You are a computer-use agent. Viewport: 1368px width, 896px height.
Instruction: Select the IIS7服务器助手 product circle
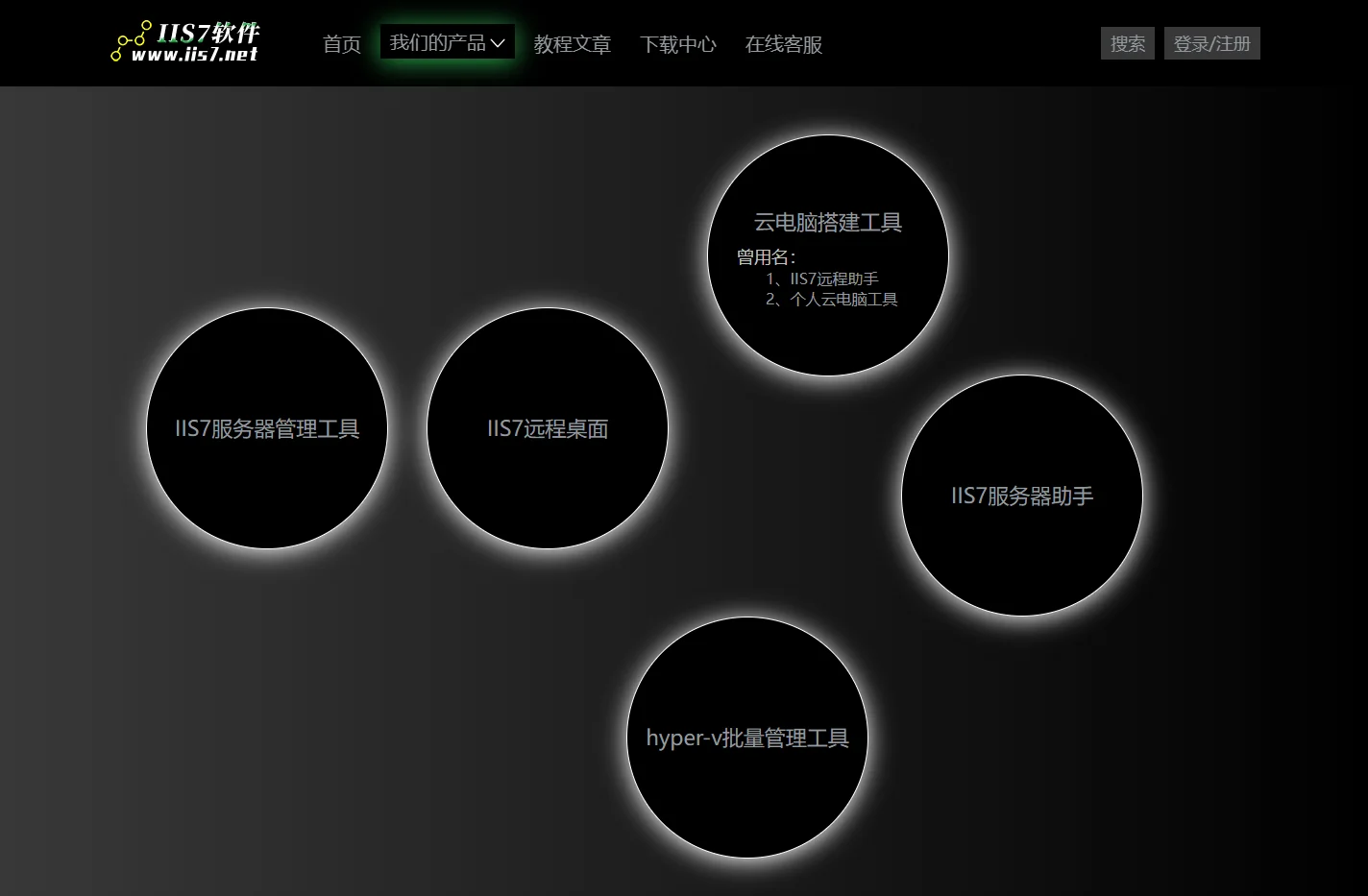pos(1022,496)
